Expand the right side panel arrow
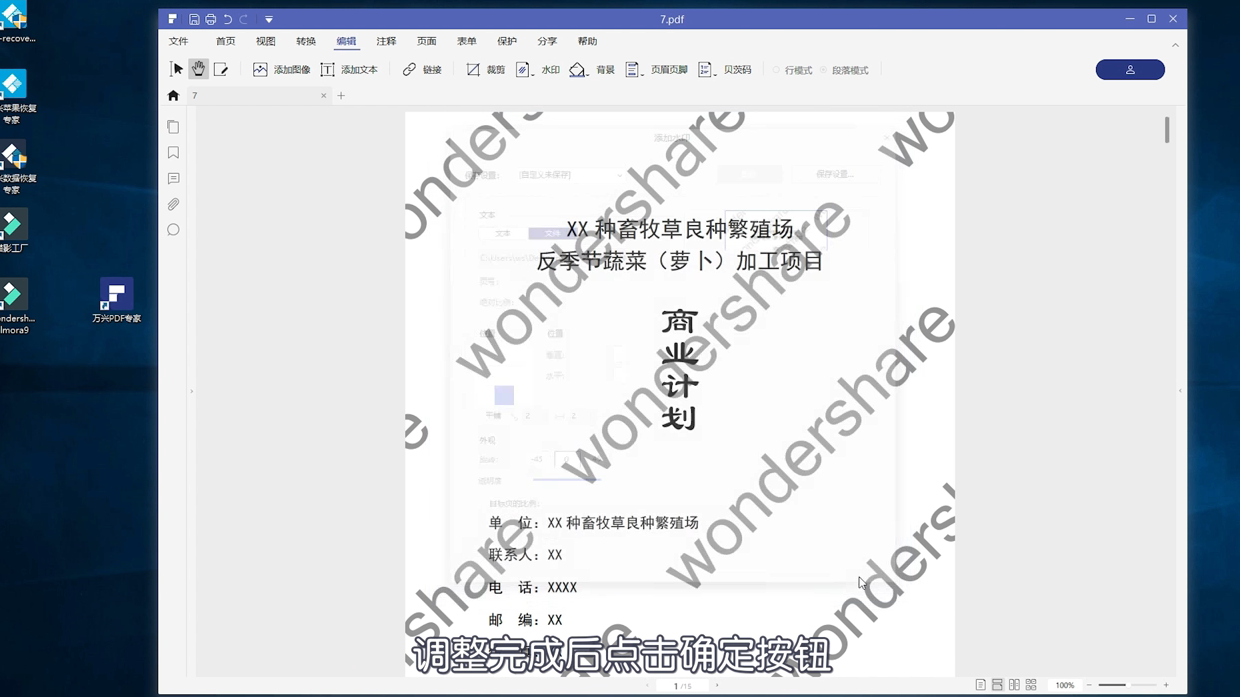 click(x=1180, y=391)
